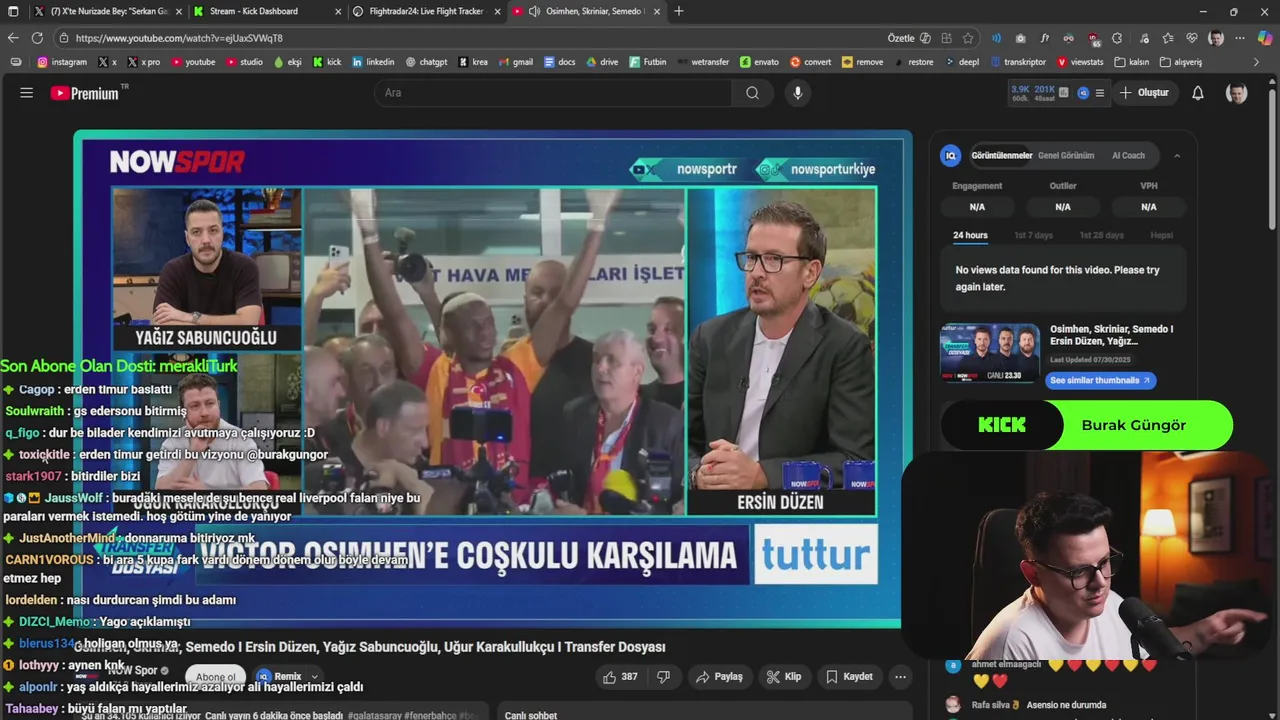Screen dimensions: 1280x720
Task: Select Genel Görünüm tab in stats panel
Action: pyautogui.click(x=1066, y=156)
